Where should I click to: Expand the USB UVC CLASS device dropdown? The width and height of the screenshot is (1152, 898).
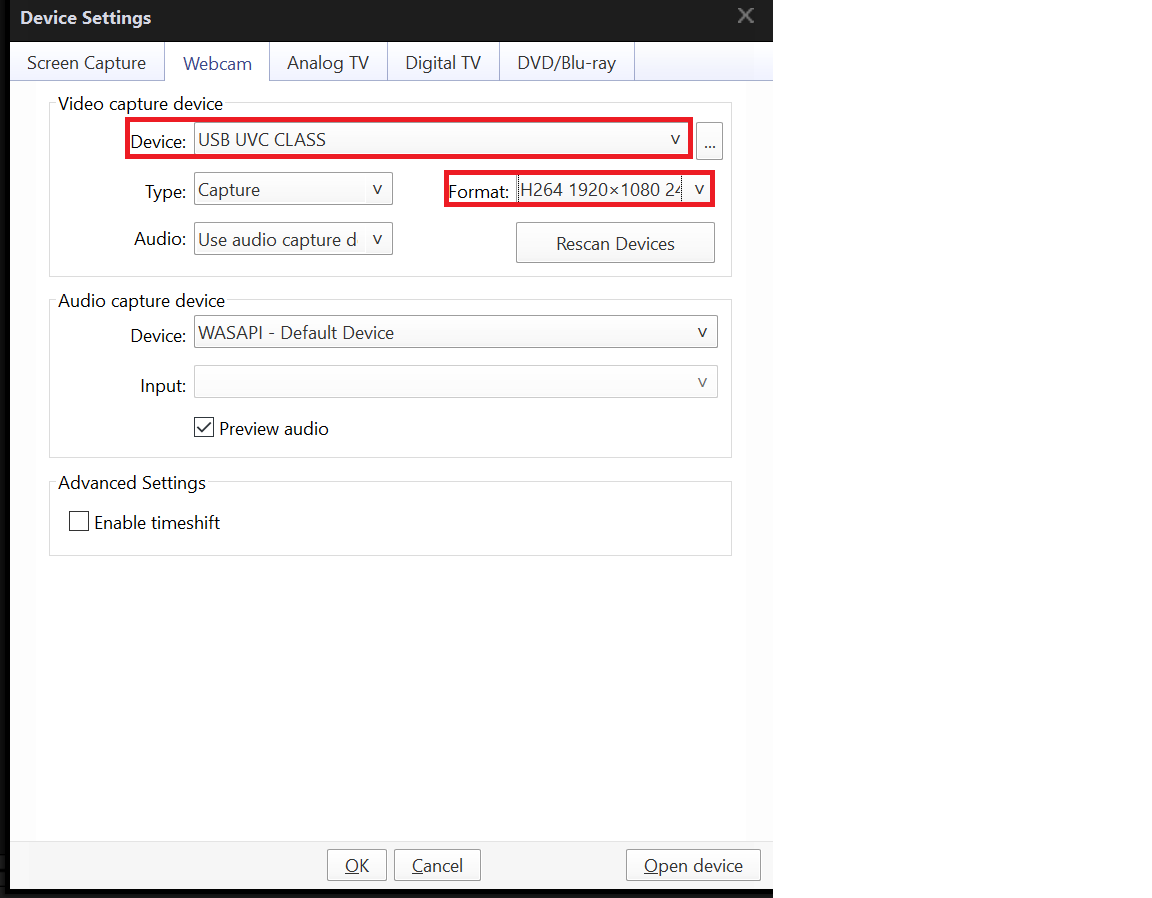440,140
